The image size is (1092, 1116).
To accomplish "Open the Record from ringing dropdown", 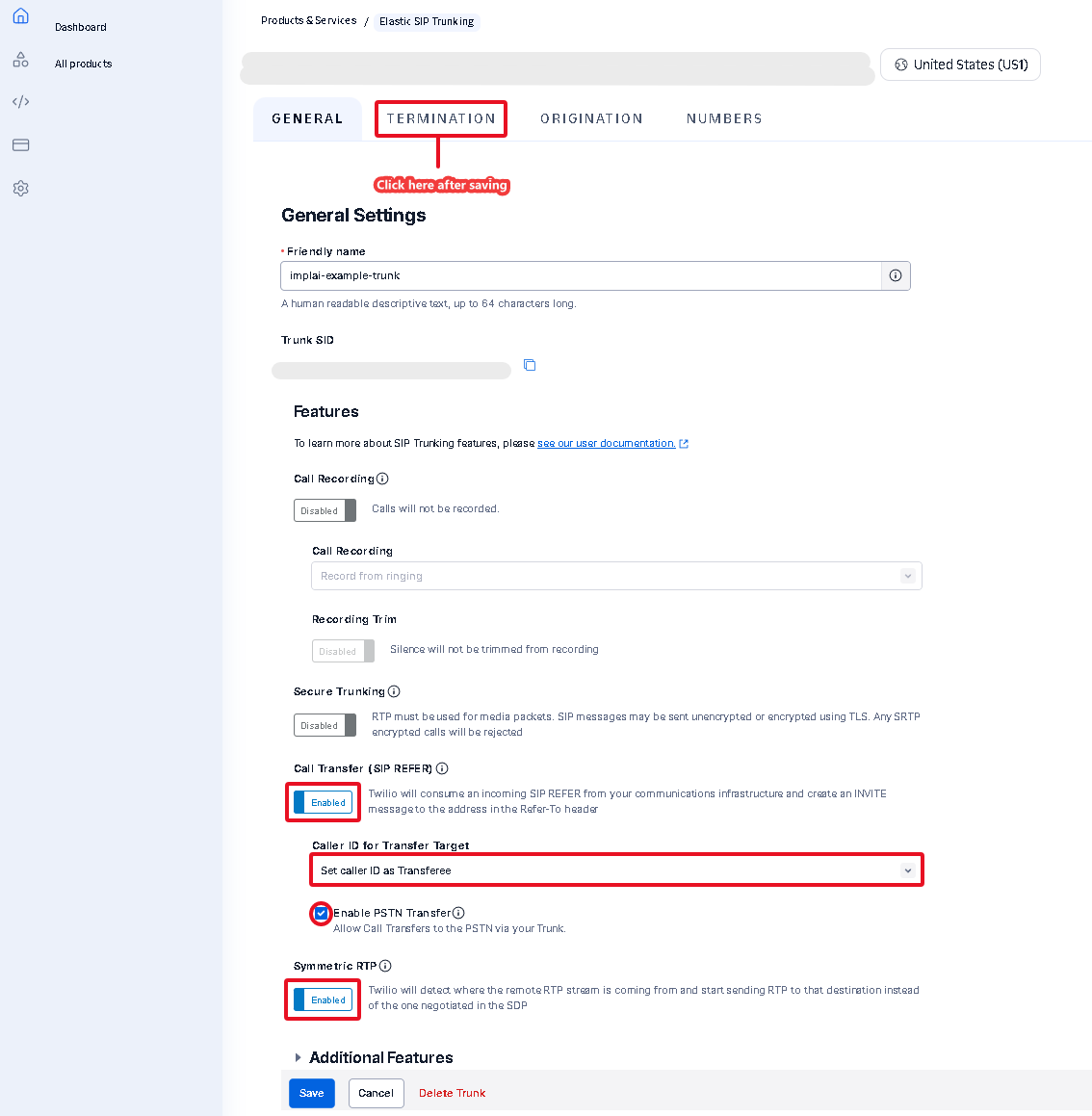I will pos(616,576).
